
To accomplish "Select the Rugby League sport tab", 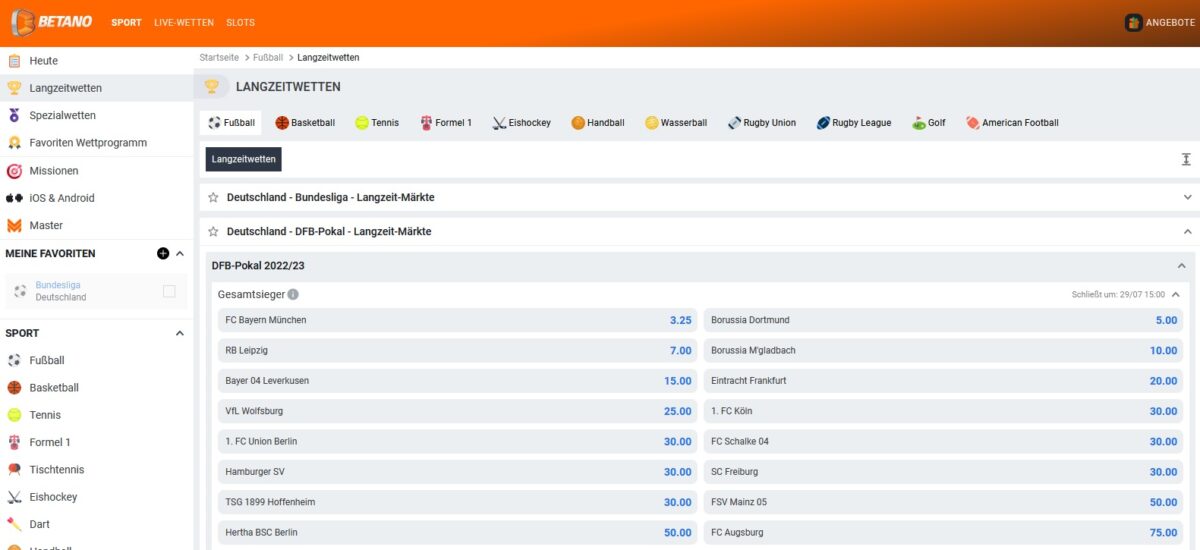I will point(854,123).
